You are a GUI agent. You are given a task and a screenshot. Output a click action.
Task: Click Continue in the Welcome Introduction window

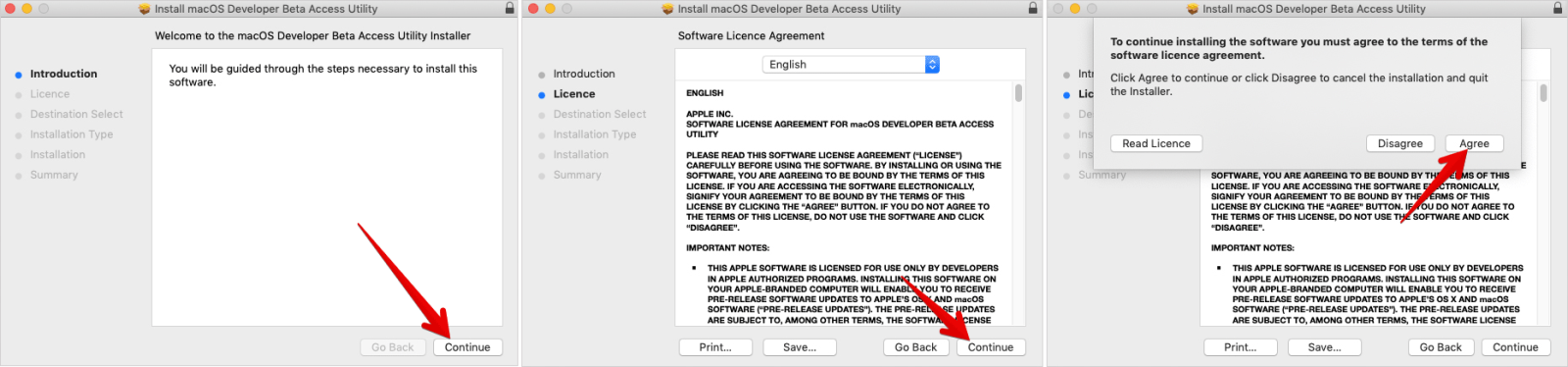point(467,347)
